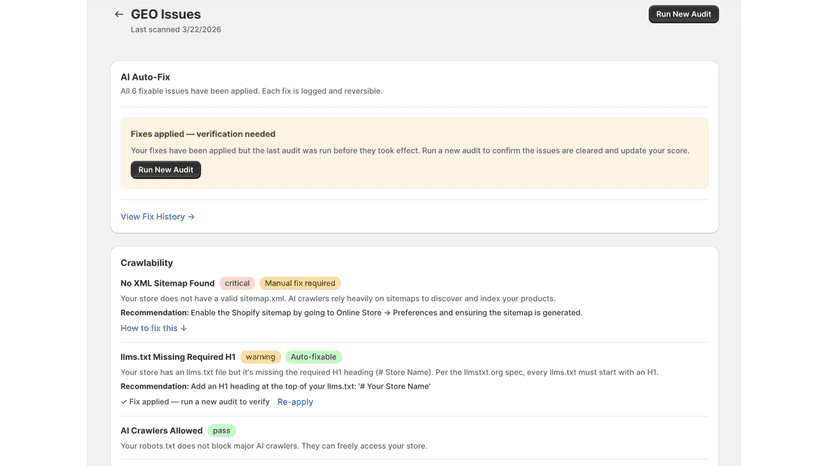828x466 pixels.
Task: Click the critical badge on No XML Sitemap
Action: [237, 283]
